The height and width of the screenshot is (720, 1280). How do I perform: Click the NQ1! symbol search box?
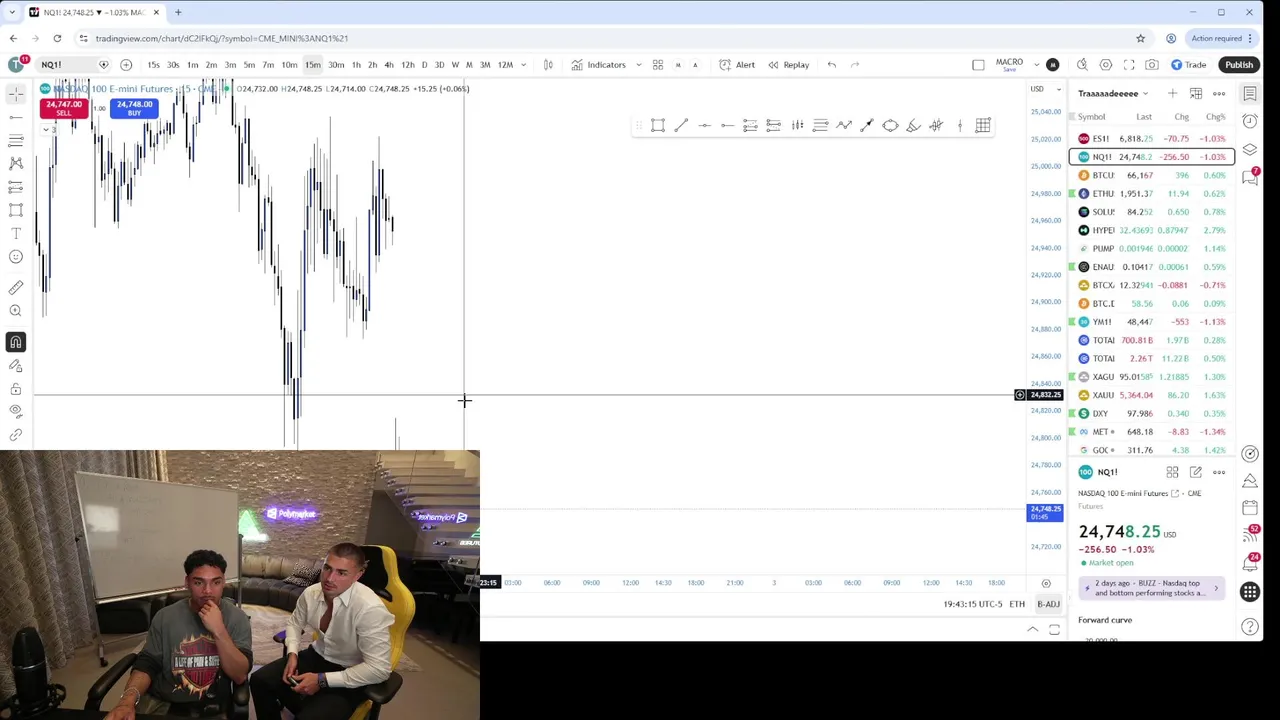coord(74,65)
